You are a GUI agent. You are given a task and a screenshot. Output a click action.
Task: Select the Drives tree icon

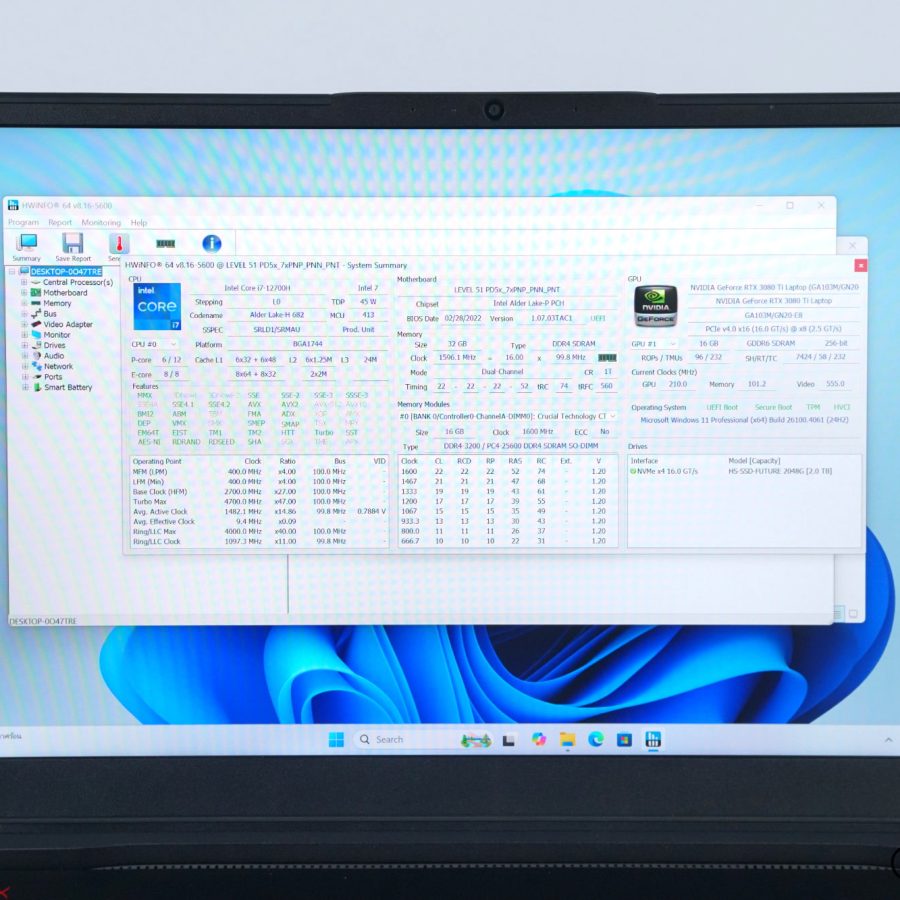point(36,345)
